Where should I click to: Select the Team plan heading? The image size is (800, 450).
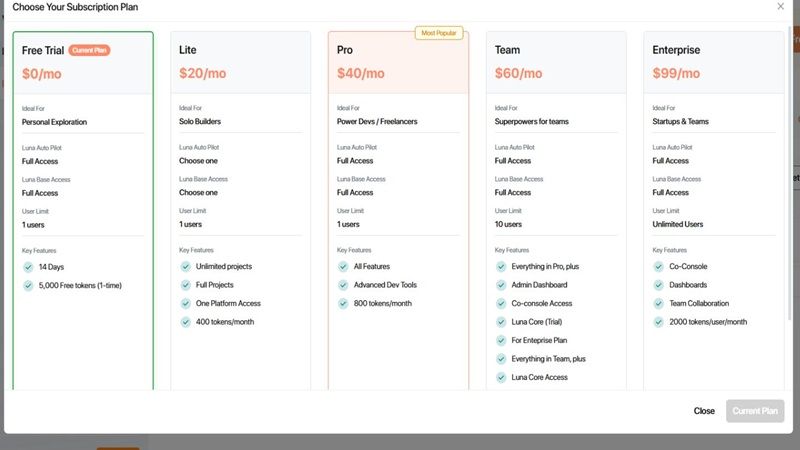pos(507,50)
